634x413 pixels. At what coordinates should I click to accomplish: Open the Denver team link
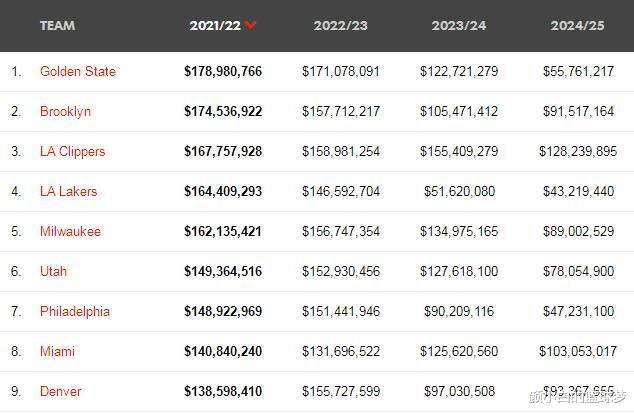[61, 391]
